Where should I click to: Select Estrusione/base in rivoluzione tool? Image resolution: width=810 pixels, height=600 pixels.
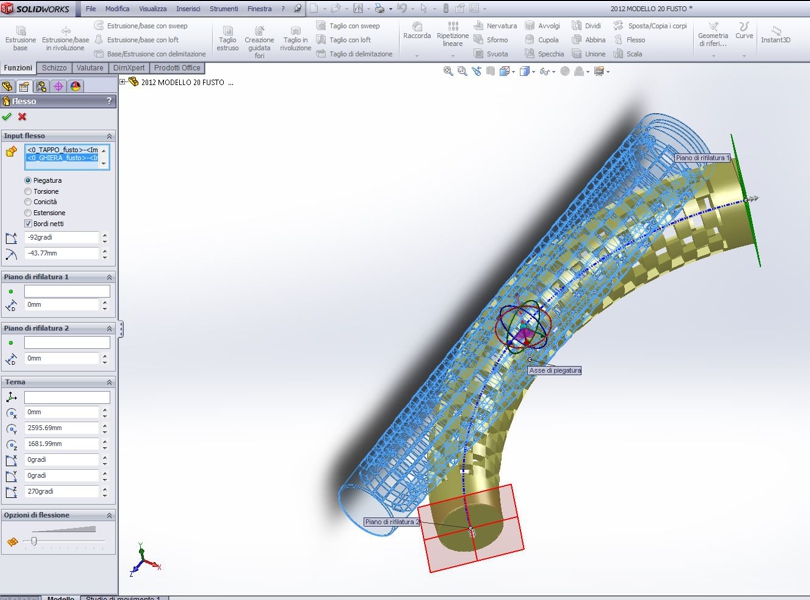tap(65, 38)
